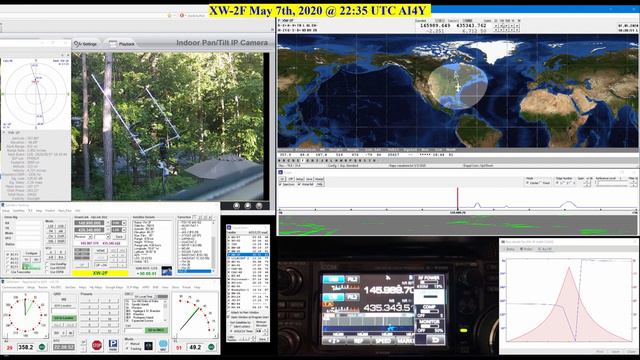Click the first round camera control icon

(236, 206)
